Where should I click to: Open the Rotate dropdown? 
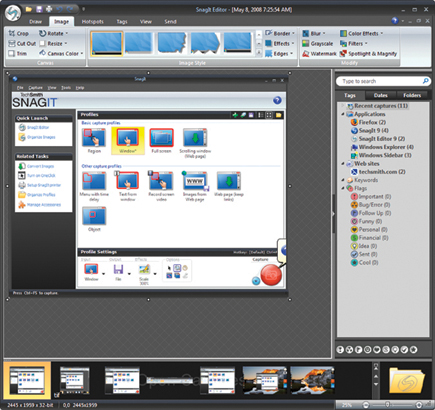pos(53,33)
